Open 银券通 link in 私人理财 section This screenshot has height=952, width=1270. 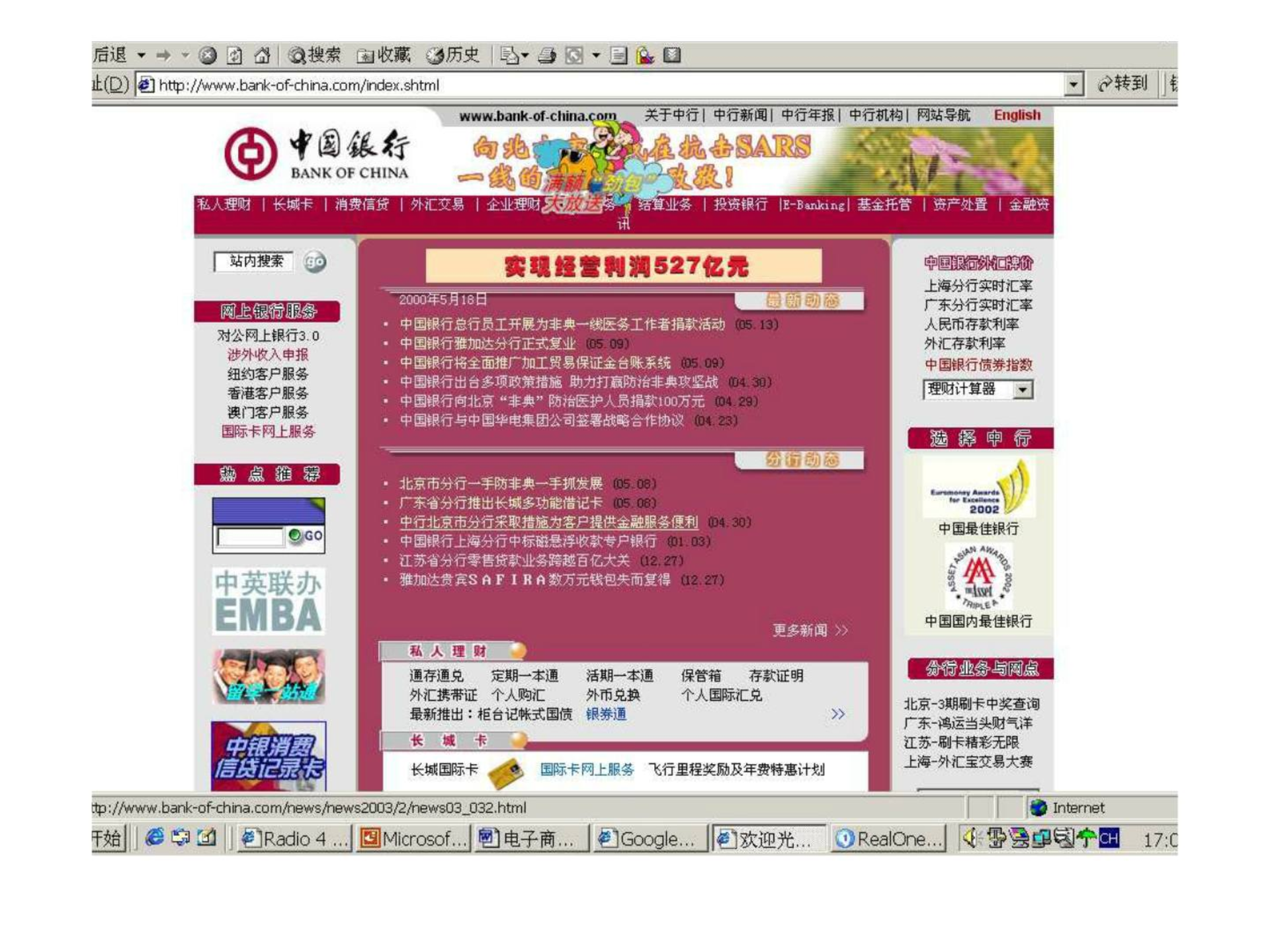(x=606, y=715)
